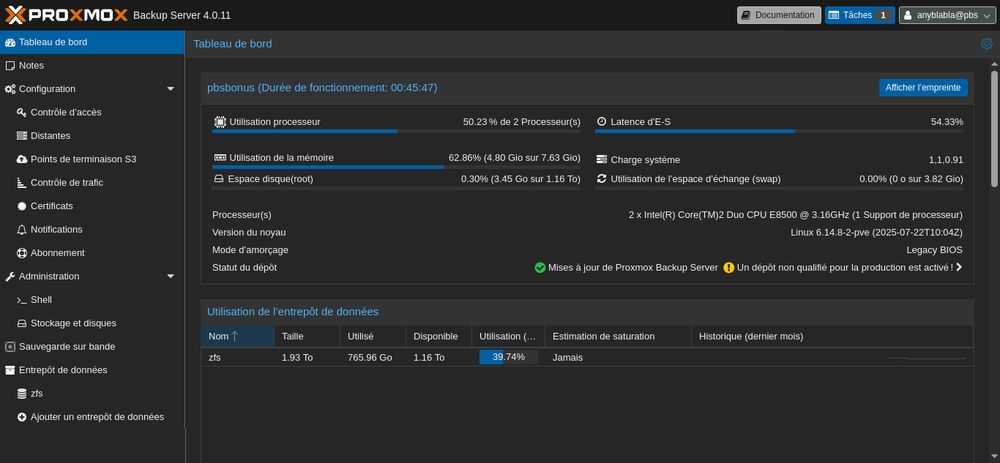1000x463 pixels.
Task: Click the yellow warning repository icon
Action: (x=728, y=268)
